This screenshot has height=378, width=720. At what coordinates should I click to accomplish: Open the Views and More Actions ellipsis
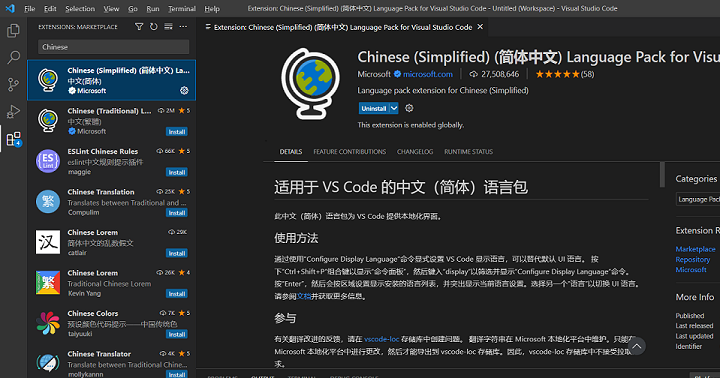point(183,27)
